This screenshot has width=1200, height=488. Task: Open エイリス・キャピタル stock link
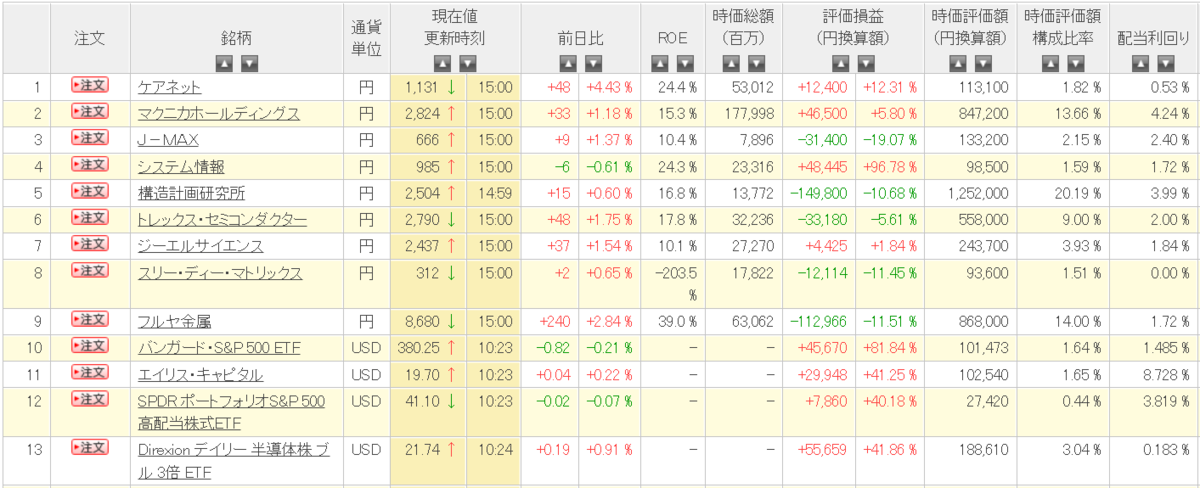200,375
